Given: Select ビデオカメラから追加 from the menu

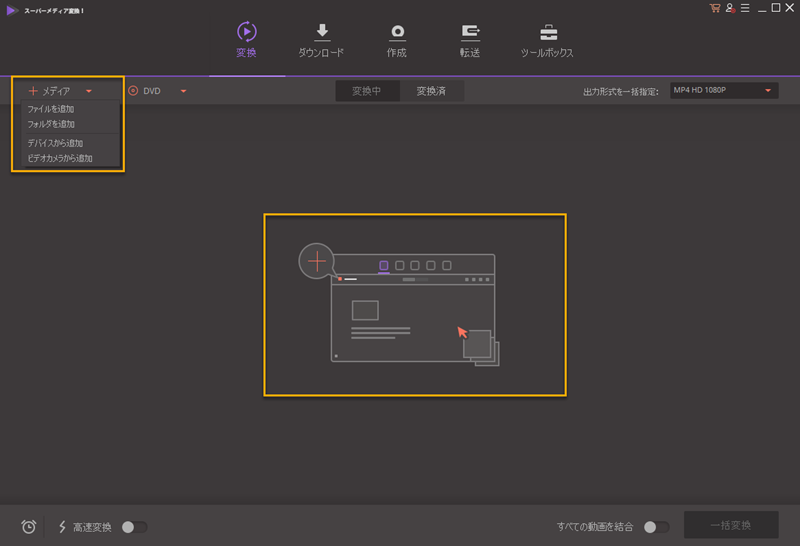Looking at the screenshot, I should [x=60, y=158].
